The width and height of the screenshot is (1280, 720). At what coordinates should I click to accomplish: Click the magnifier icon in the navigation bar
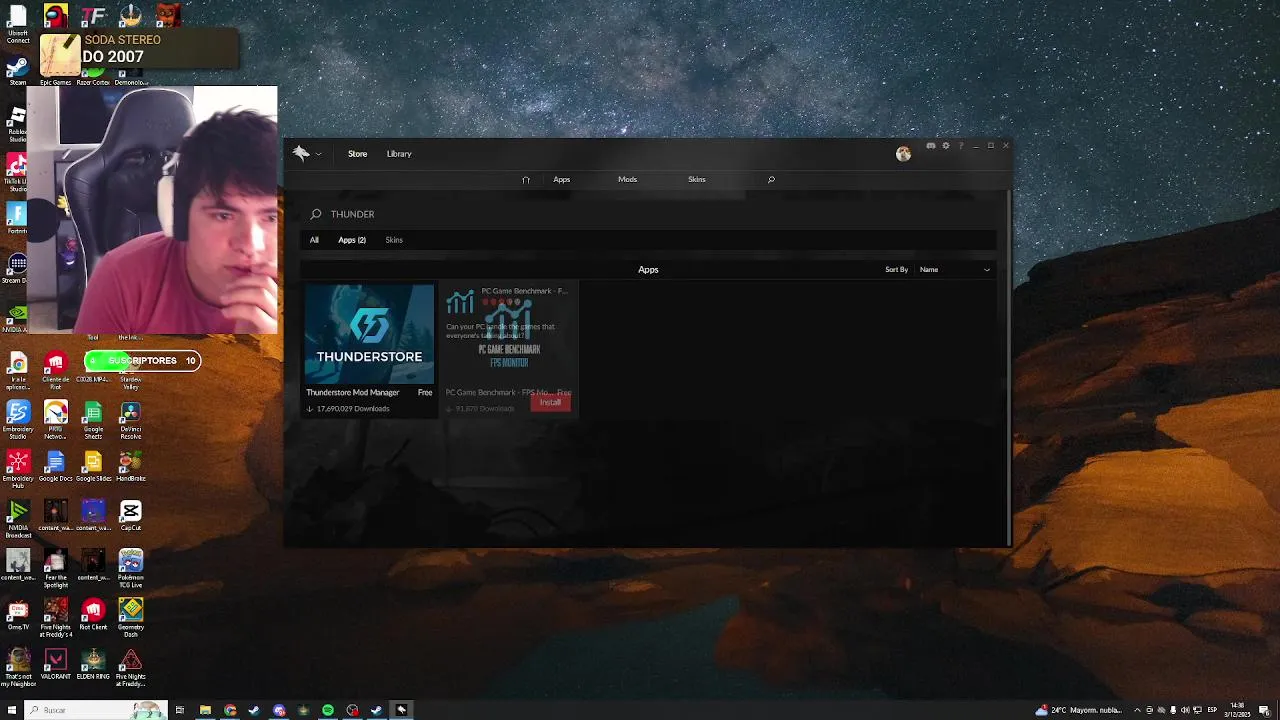point(771,180)
